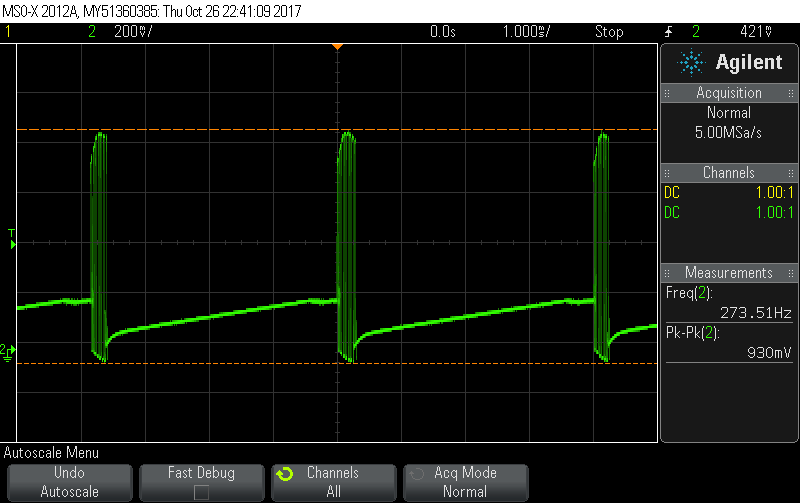
Task: Click the green rotate icon on Channels softkey
Action: tap(285, 474)
